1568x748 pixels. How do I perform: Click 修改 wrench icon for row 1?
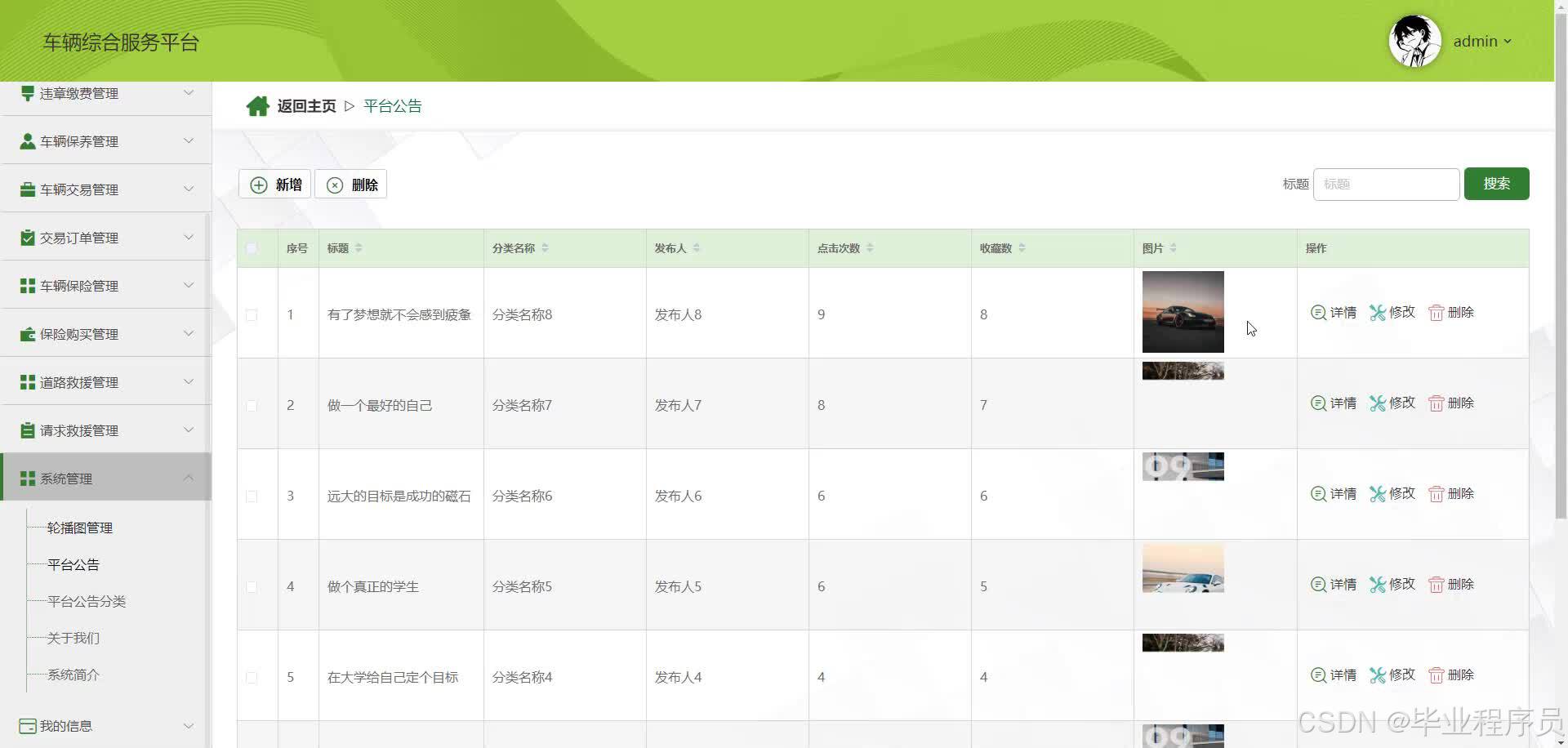(x=1378, y=313)
